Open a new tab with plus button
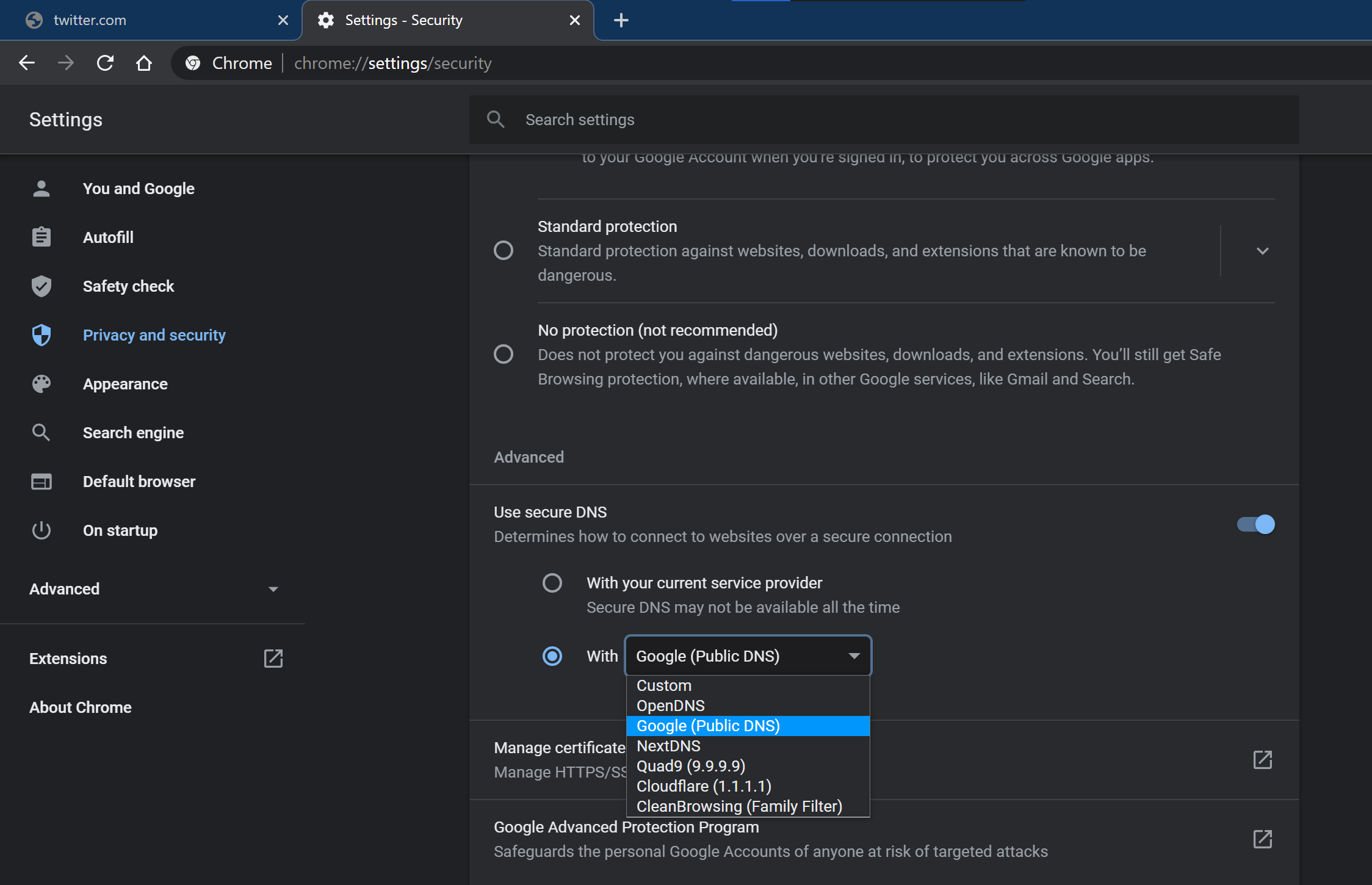Viewport: 1372px width, 885px height. click(x=621, y=20)
